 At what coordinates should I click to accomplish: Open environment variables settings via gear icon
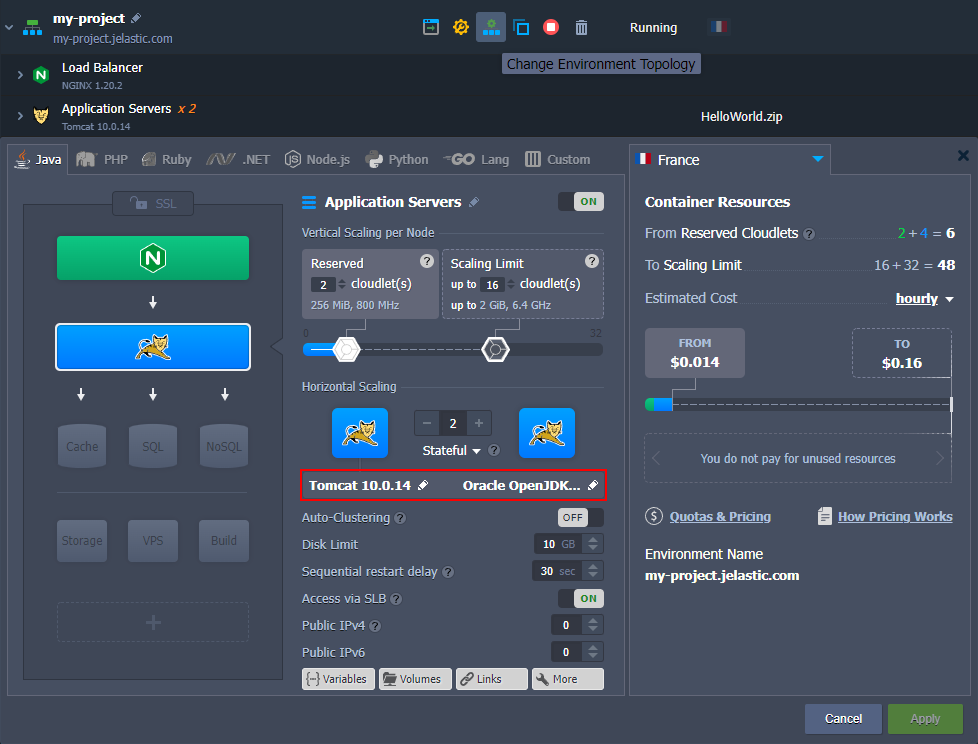pos(460,27)
